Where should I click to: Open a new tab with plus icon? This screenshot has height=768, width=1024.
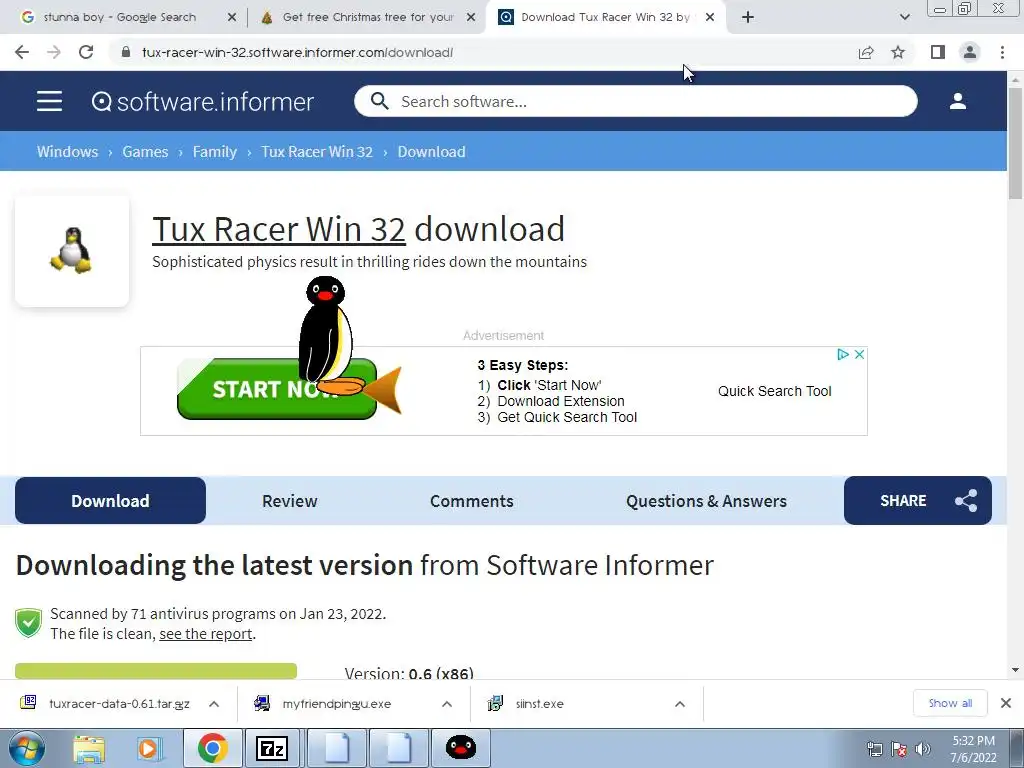748,17
